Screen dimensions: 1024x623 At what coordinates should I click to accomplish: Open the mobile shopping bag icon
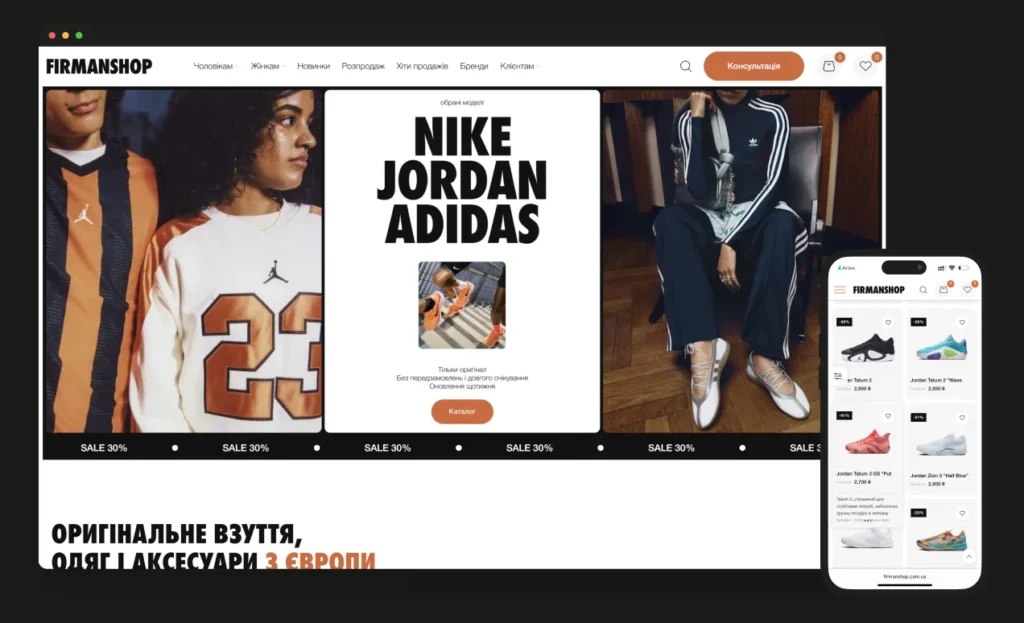[x=943, y=290]
